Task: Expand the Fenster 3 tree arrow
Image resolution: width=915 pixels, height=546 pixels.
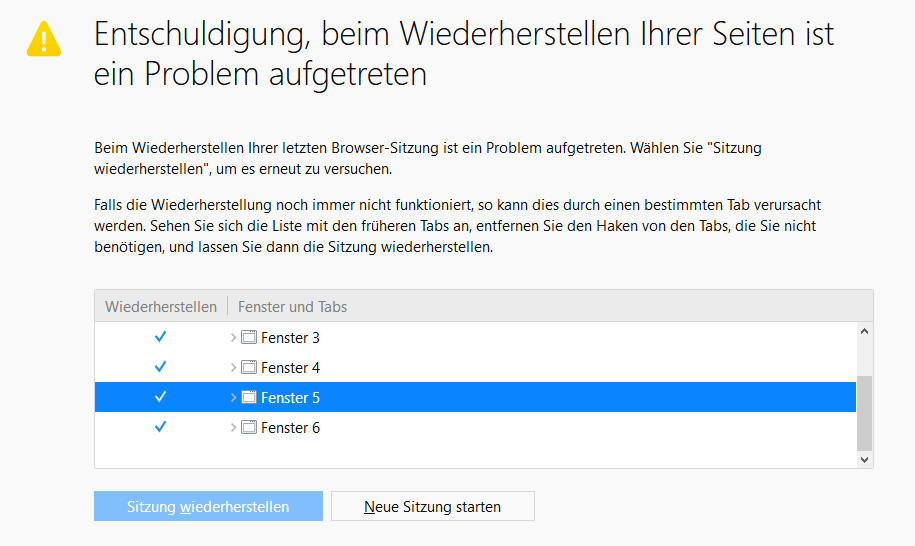Action: click(234, 338)
